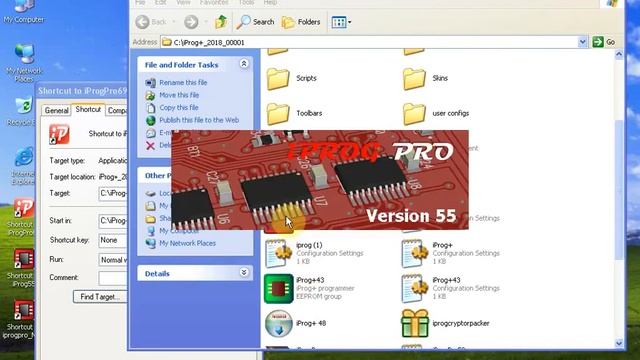Select Shortcut to iProg55 desktop icon
This screenshot has height=360, width=640.
(x=22, y=269)
